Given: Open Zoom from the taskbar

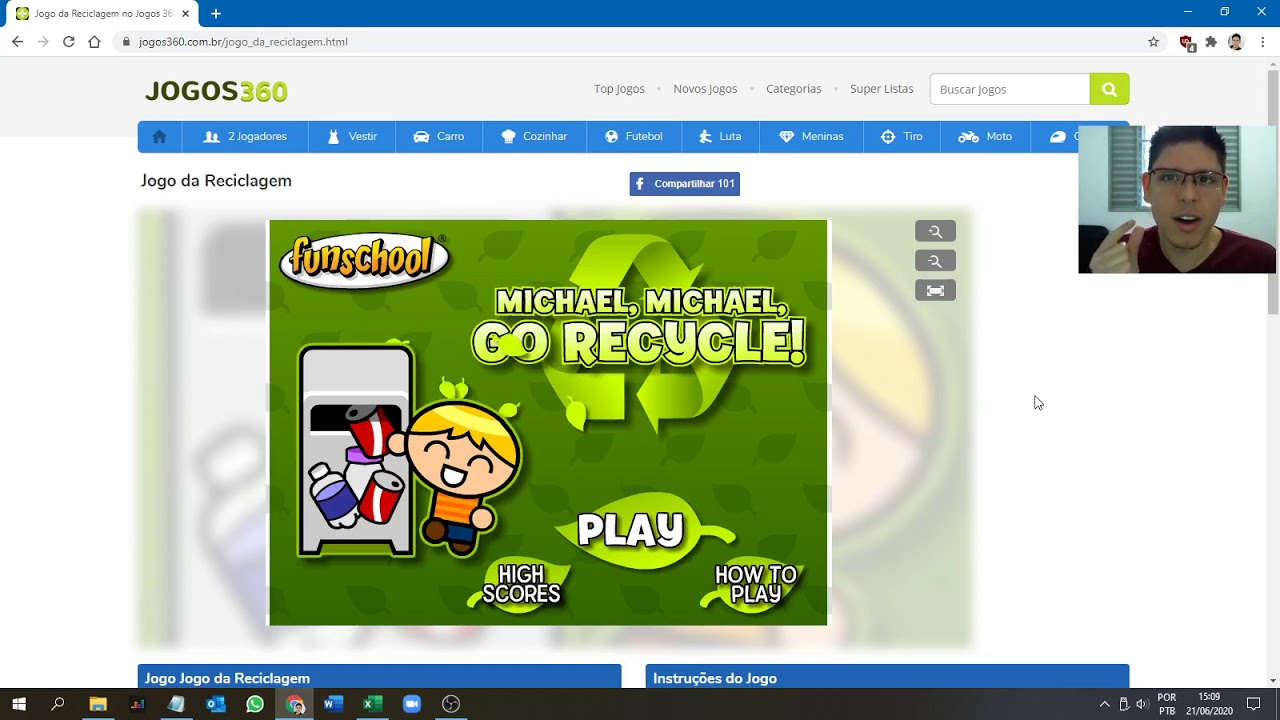Looking at the screenshot, I should 412,704.
